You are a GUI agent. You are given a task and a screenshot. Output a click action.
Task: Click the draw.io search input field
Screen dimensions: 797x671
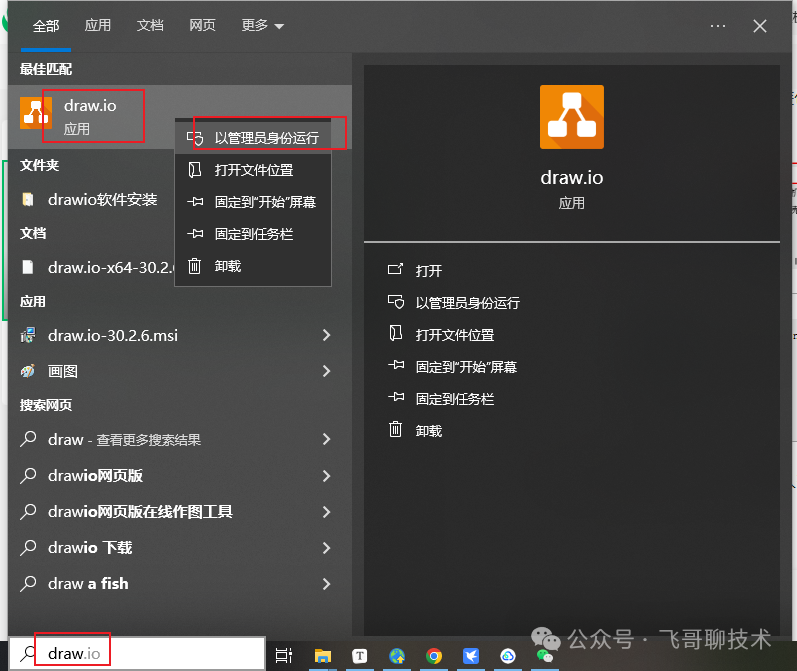(x=137, y=654)
